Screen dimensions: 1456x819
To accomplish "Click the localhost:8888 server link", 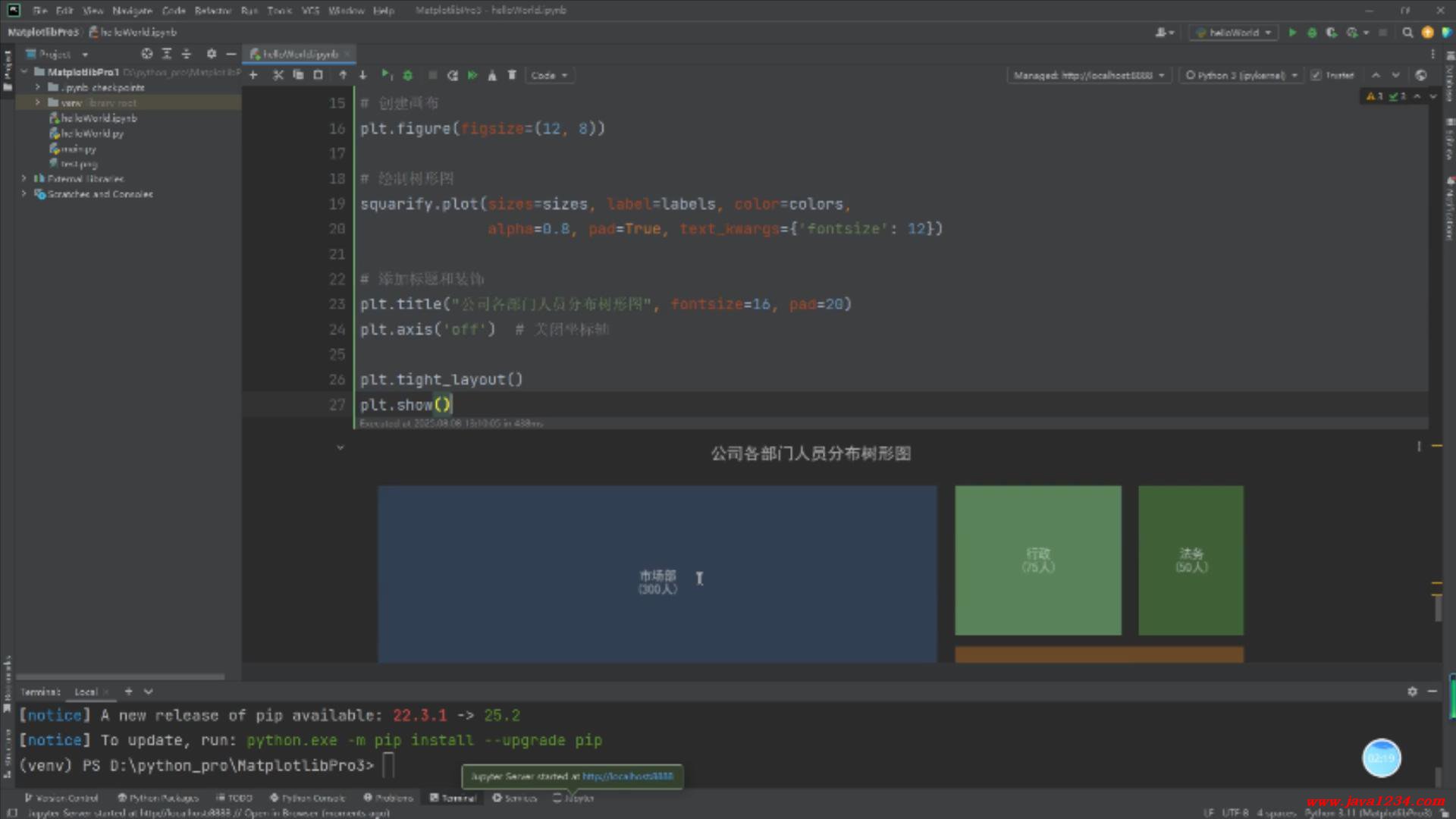I will pos(627,776).
